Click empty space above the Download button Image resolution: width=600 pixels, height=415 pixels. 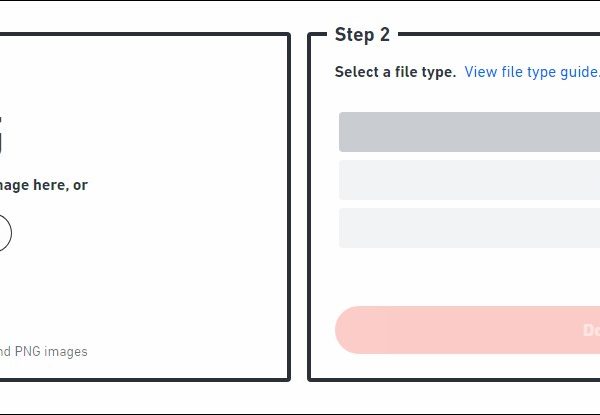click(x=469, y=277)
